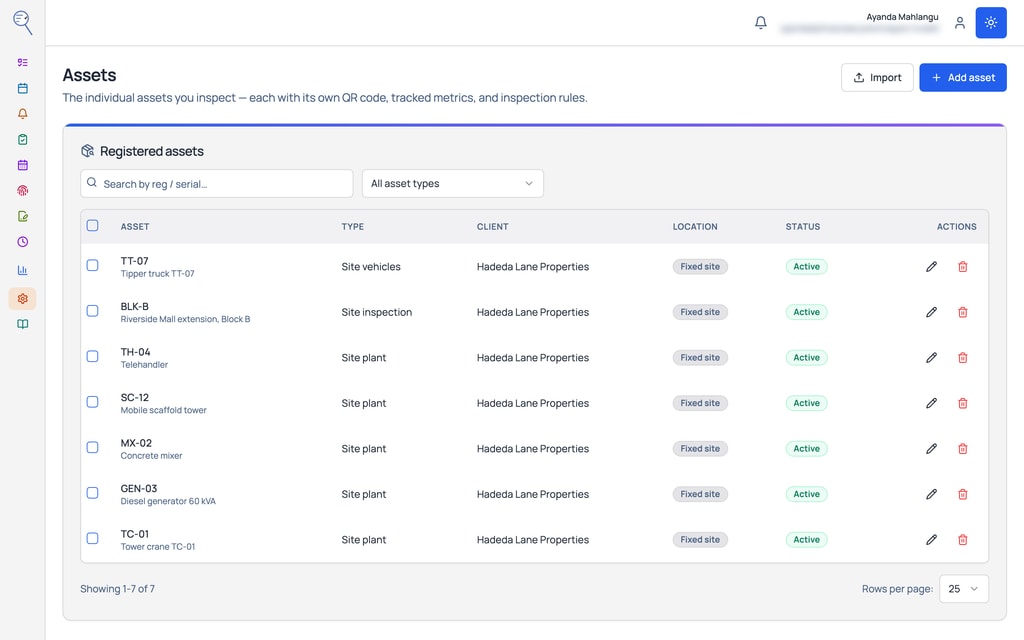The width and height of the screenshot is (1024, 640).
Task: Focus the Search by reg / serial field
Action: tap(217, 184)
